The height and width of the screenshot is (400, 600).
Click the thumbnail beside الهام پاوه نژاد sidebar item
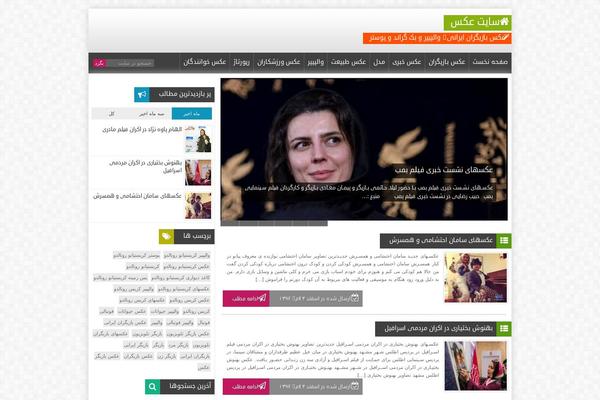click(198, 139)
